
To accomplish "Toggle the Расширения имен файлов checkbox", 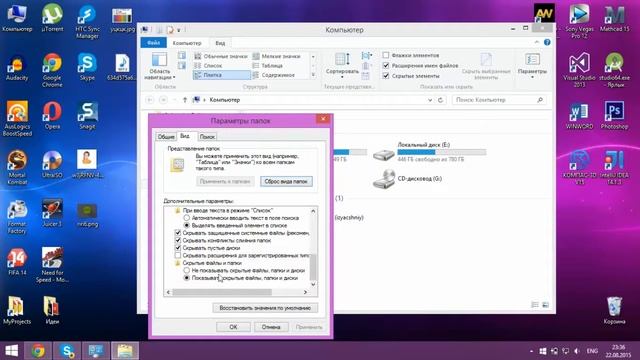I will click(386, 65).
